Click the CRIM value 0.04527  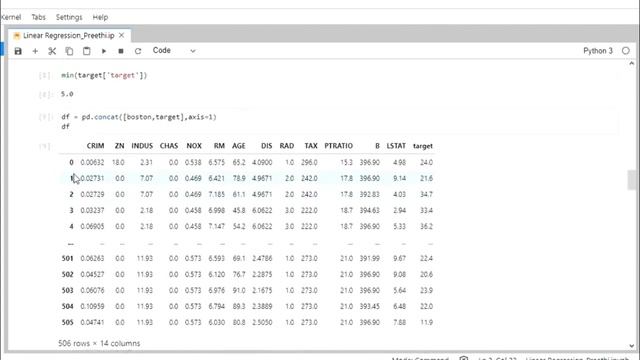pyautogui.click(x=92, y=274)
